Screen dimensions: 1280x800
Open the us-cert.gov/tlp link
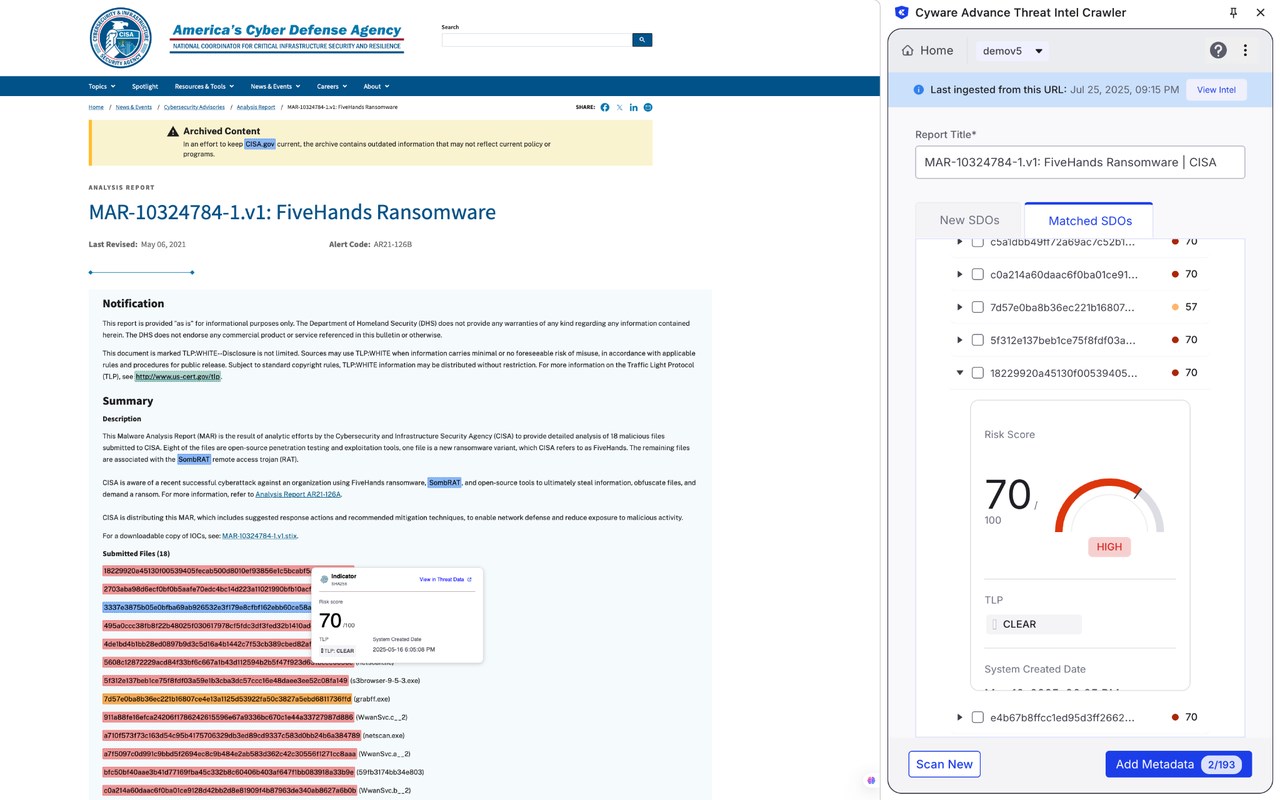[x=178, y=377]
